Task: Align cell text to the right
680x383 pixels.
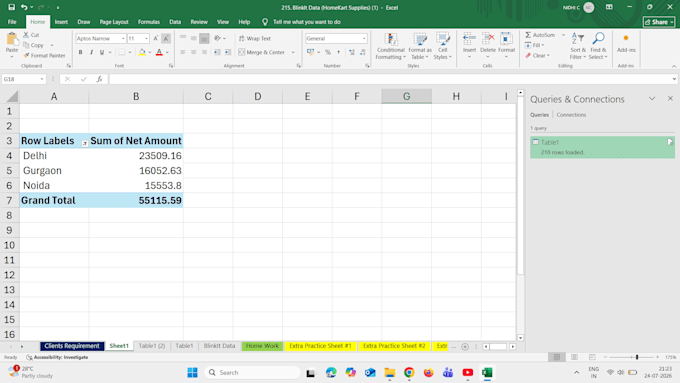Action: click(x=204, y=52)
